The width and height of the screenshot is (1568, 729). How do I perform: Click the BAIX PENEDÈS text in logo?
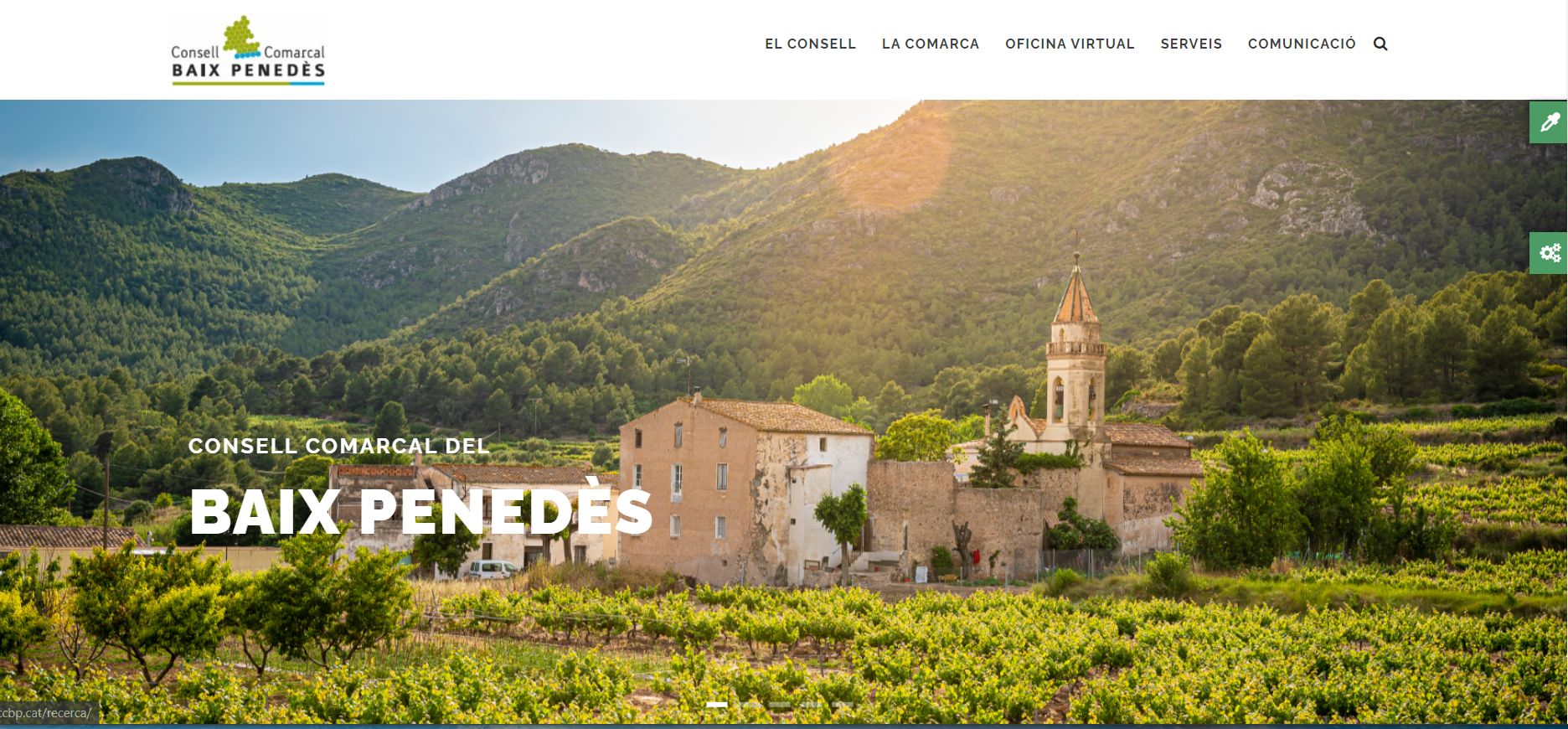248,70
